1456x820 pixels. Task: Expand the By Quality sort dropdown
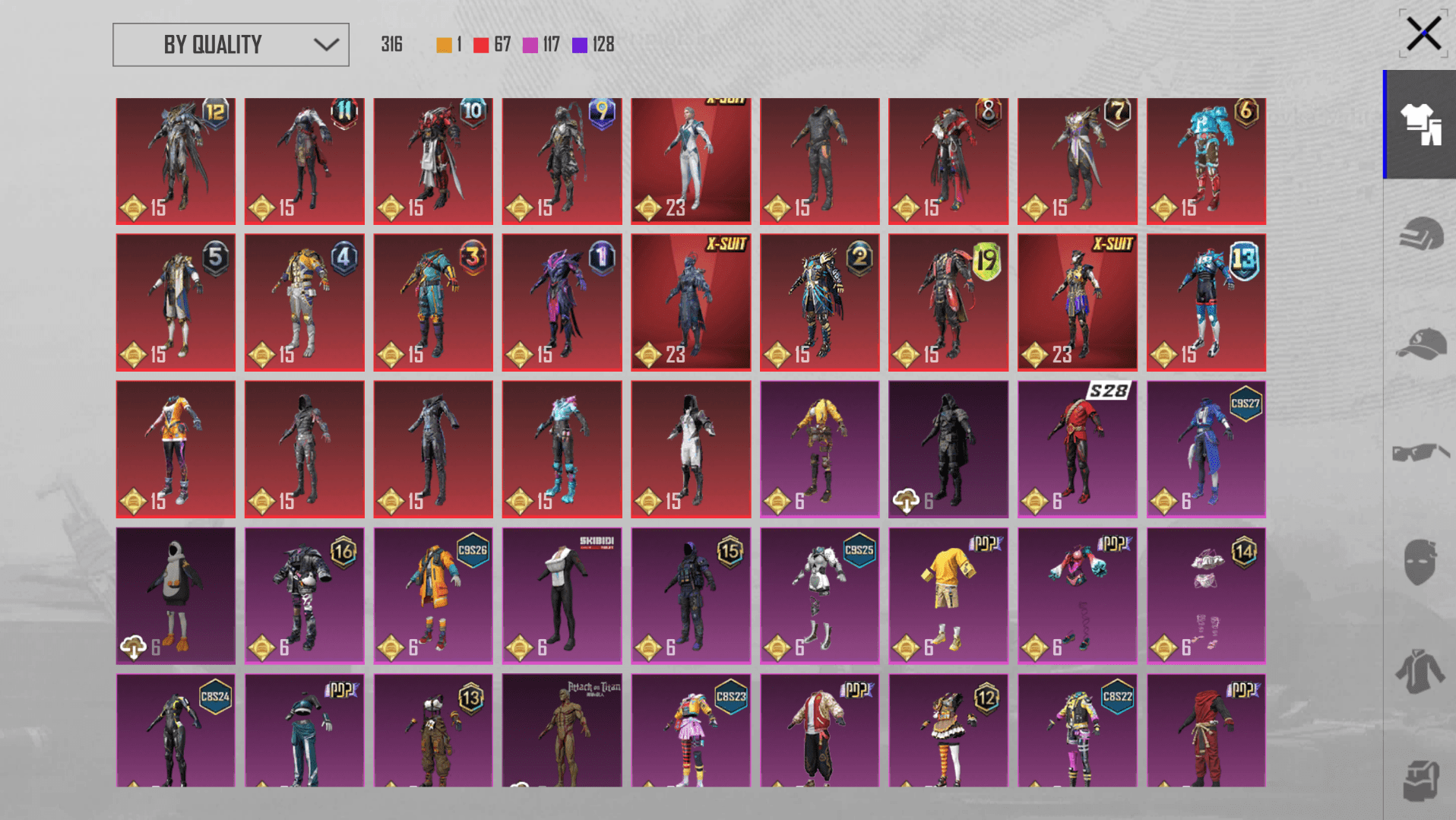230,45
